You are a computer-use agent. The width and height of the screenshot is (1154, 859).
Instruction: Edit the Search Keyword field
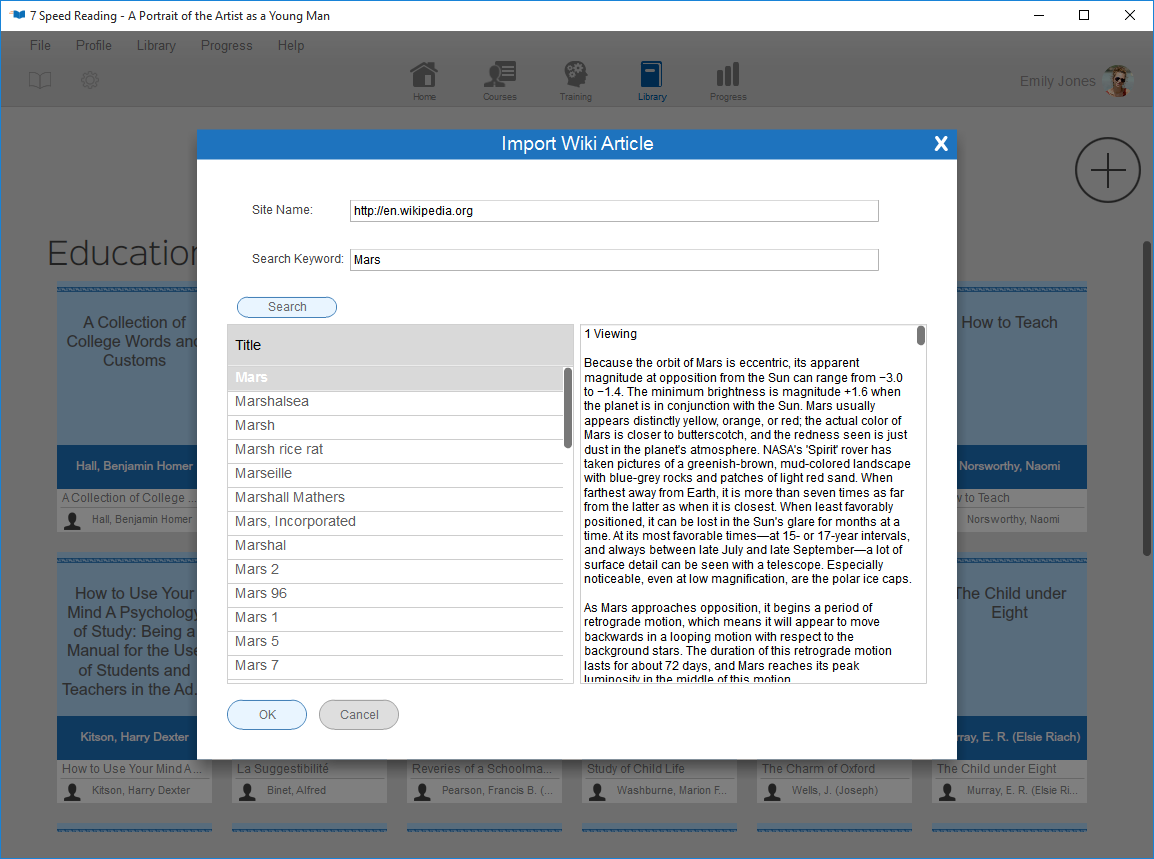tap(614, 259)
